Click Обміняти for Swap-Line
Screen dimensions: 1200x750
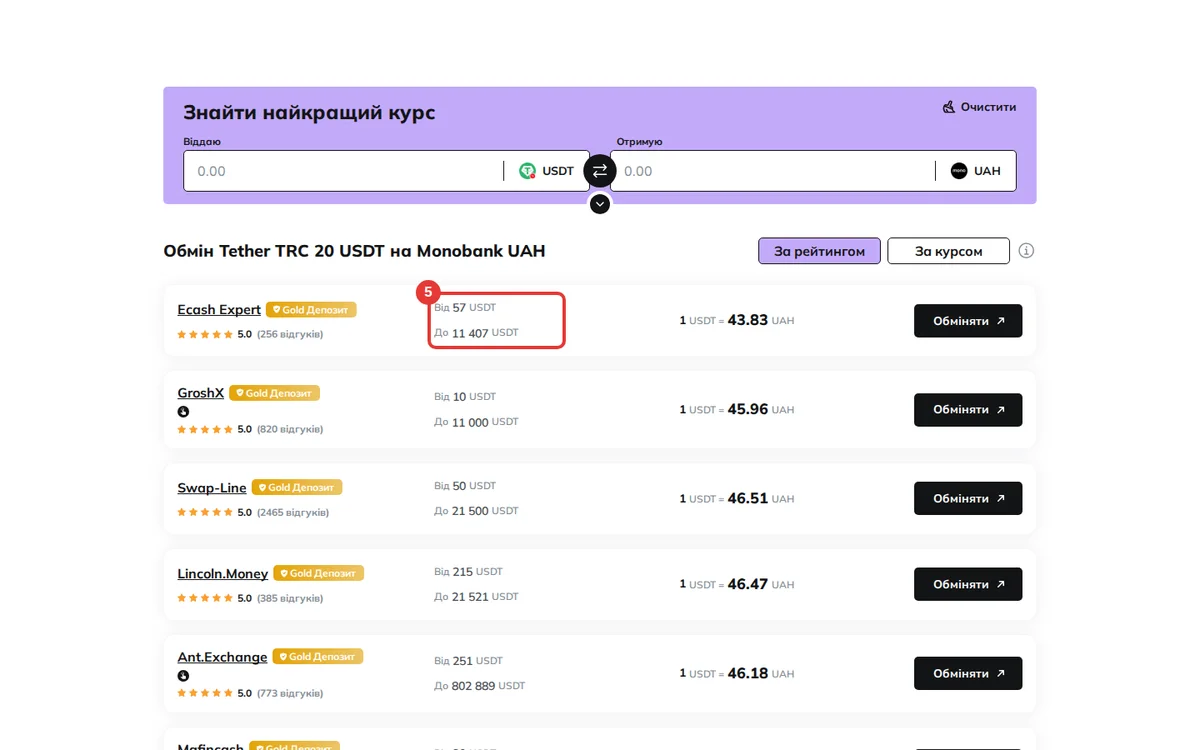pyautogui.click(x=968, y=498)
